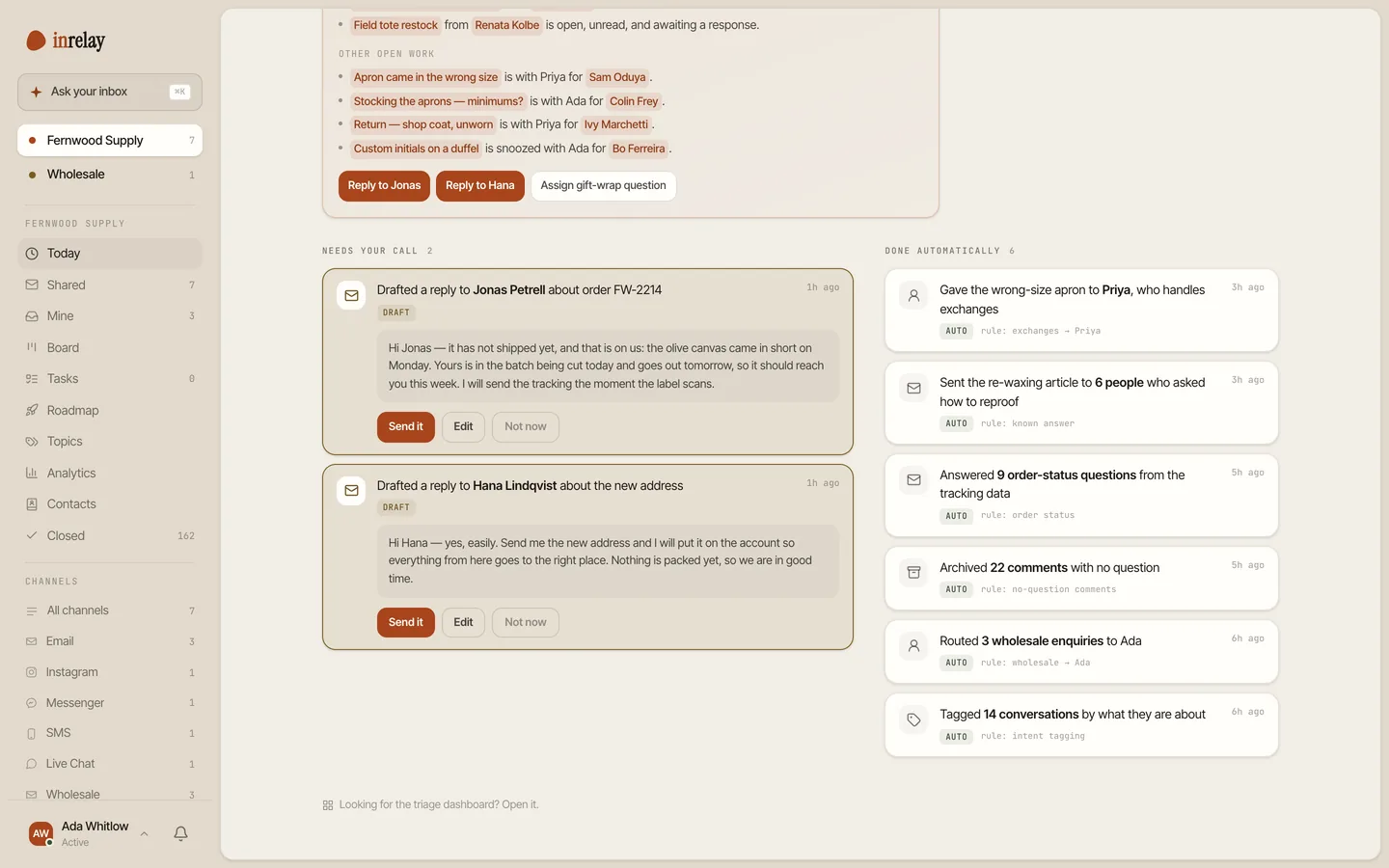Click the AW user avatar
The width and height of the screenshot is (1389, 868).
(x=41, y=833)
